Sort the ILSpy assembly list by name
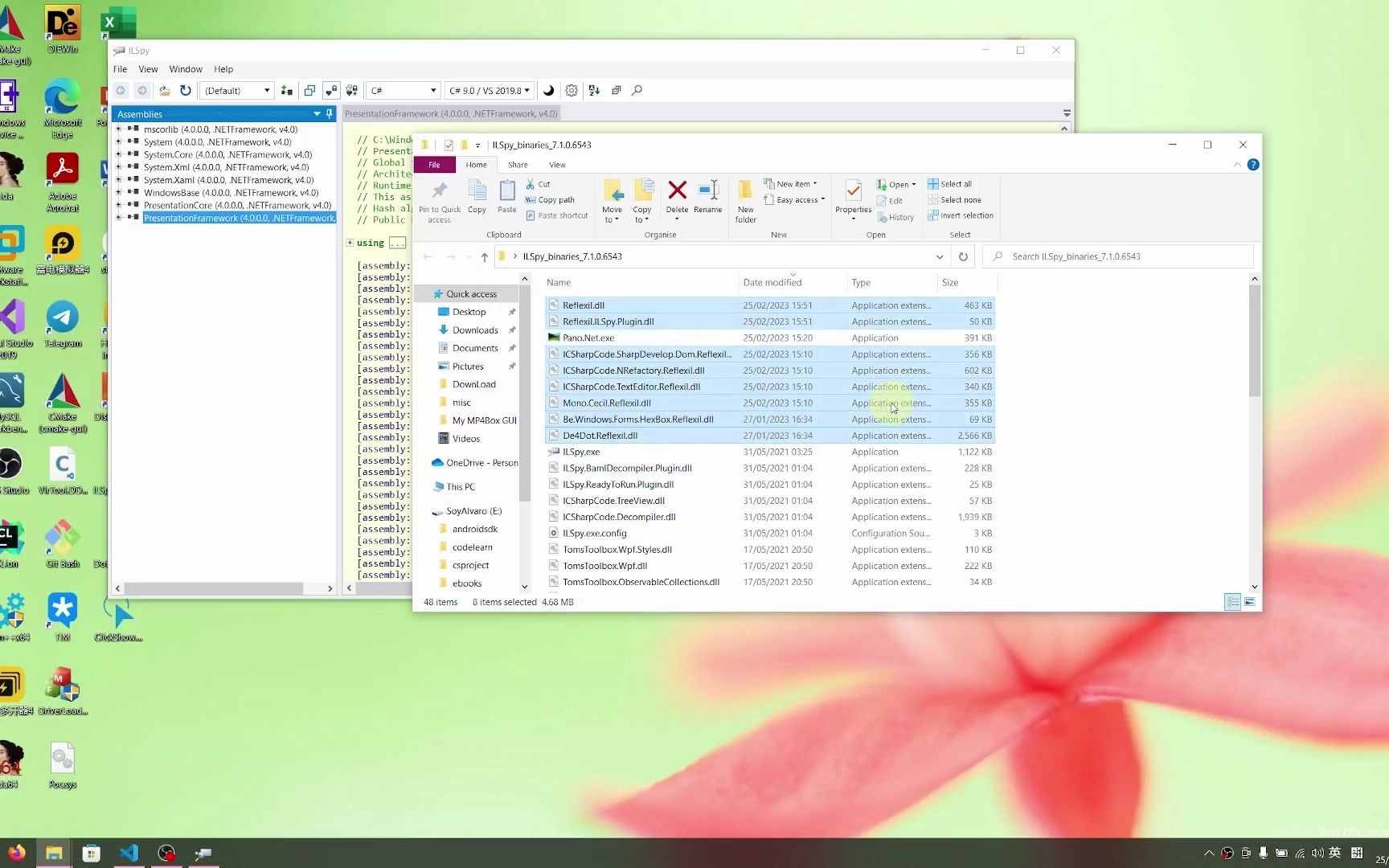The image size is (1389, 868). pyautogui.click(x=594, y=91)
